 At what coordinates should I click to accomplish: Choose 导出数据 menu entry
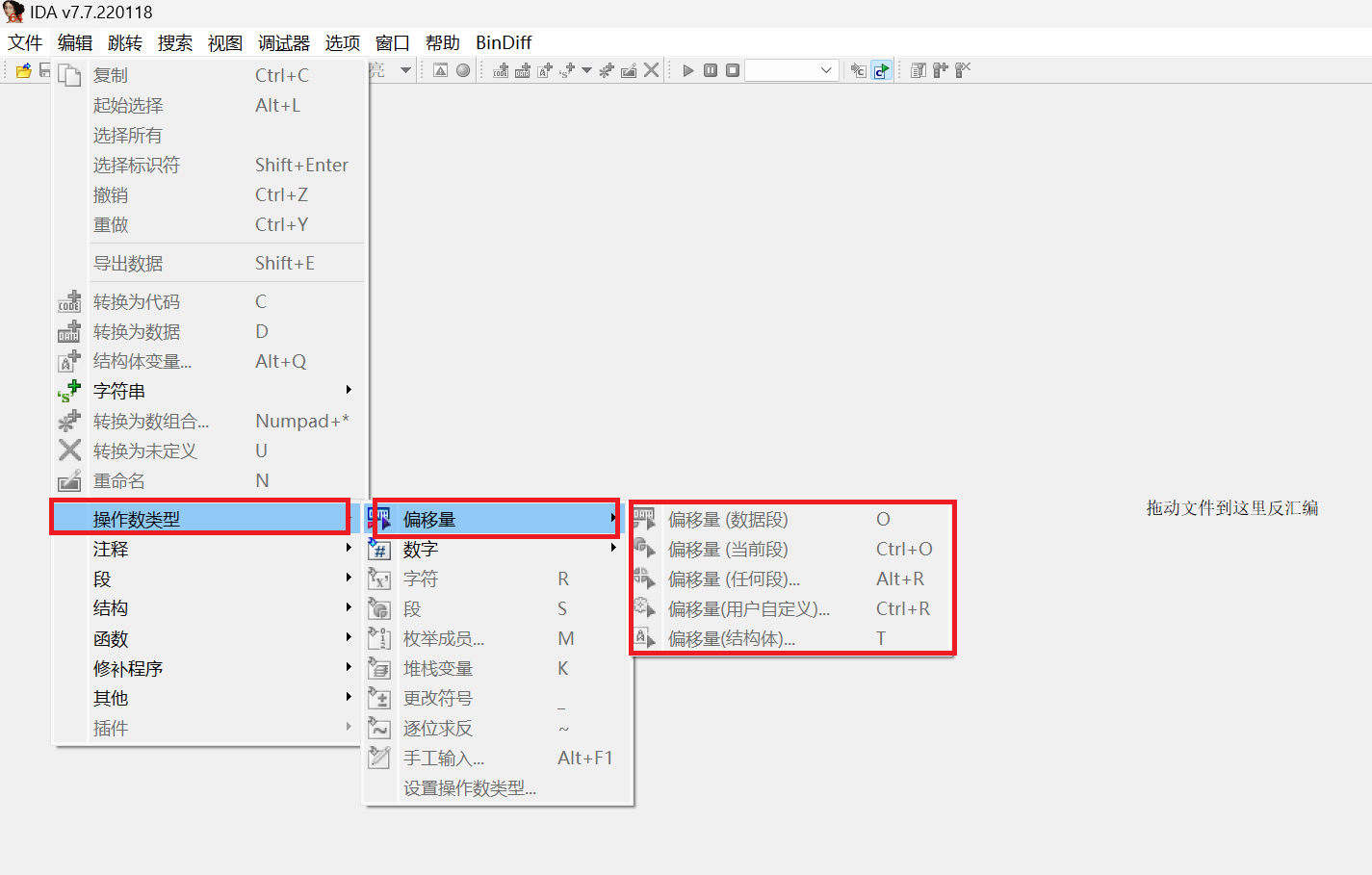point(209,263)
